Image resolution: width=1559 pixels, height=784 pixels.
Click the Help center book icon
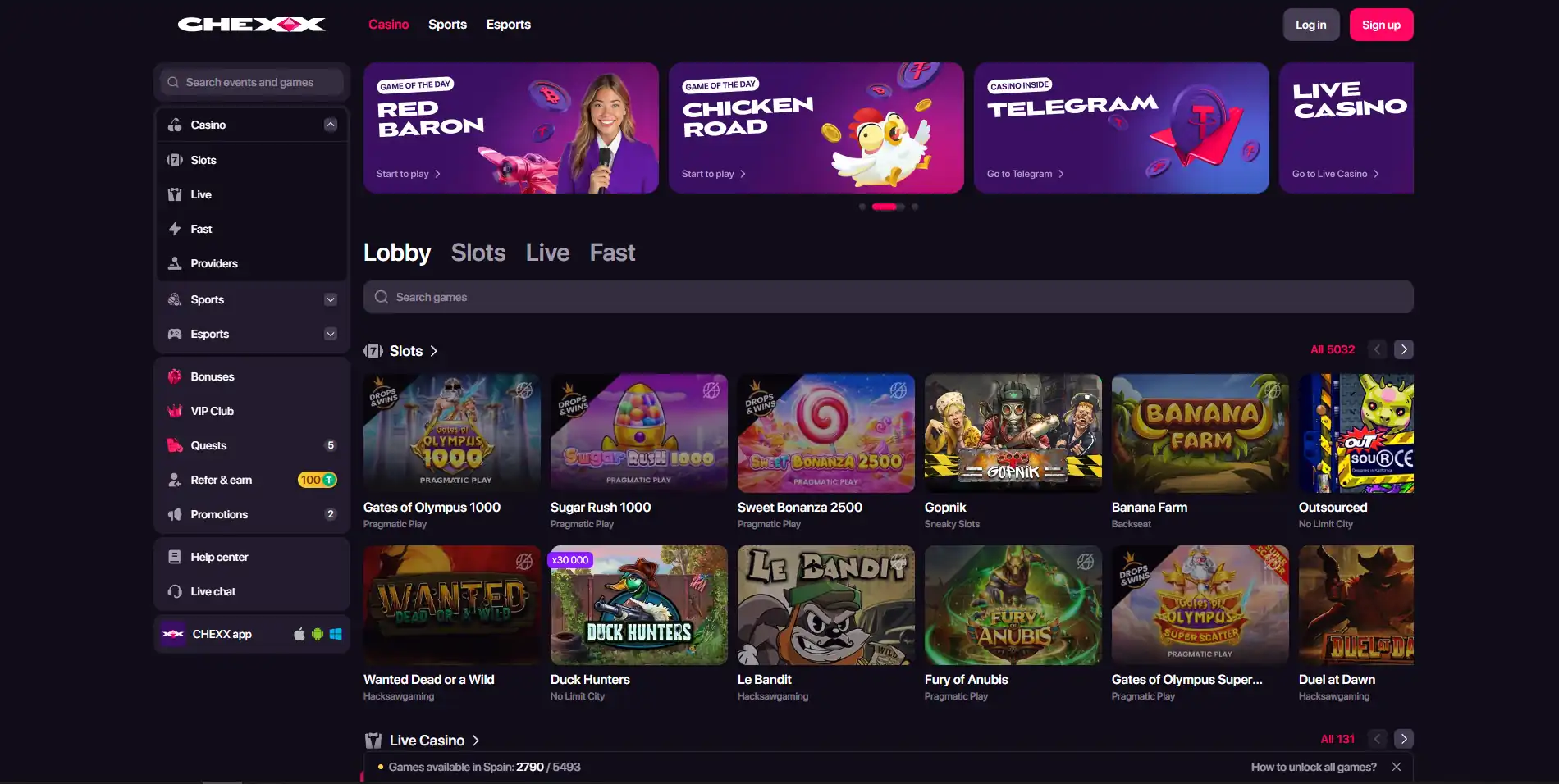175,557
